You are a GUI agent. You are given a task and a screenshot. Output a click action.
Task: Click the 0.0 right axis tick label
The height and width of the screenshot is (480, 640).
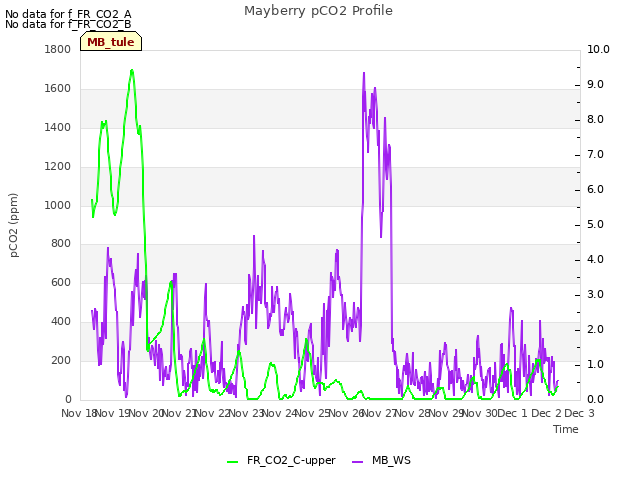[x=595, y=400]
